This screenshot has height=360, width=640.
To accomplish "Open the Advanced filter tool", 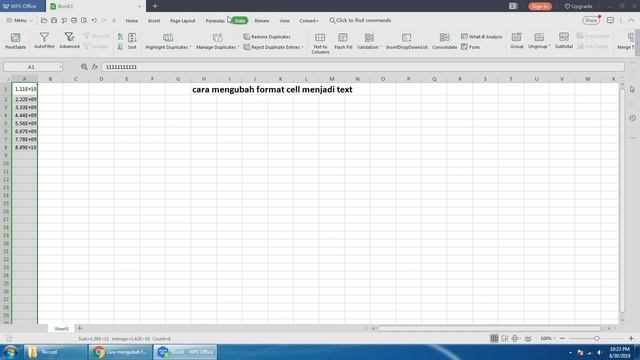I will (x=69, y=41).
